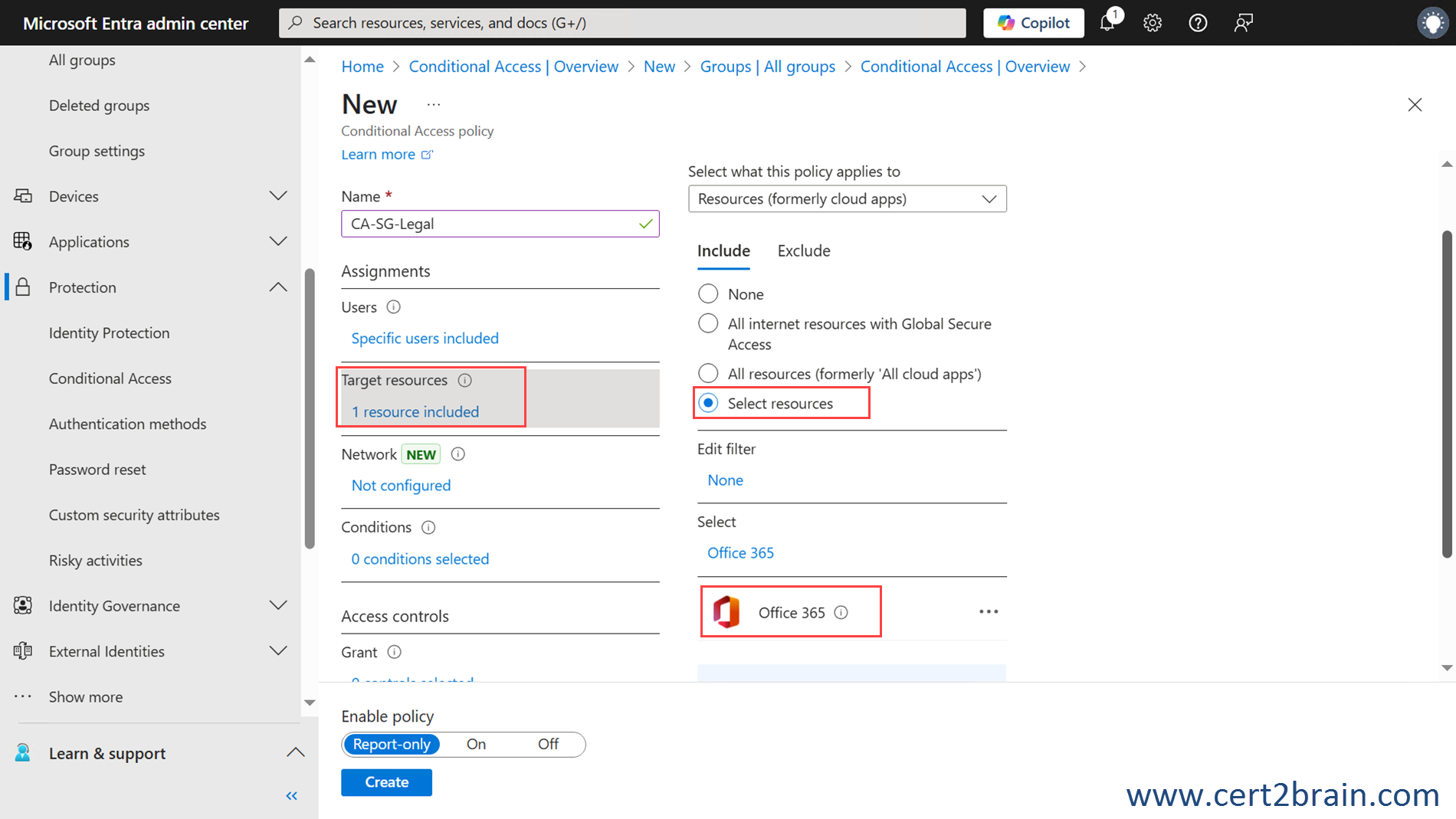The height and width of the screenshot is (819, 1456).
Task: Collapse the Learn & support chevron
Action: [295, 753]
